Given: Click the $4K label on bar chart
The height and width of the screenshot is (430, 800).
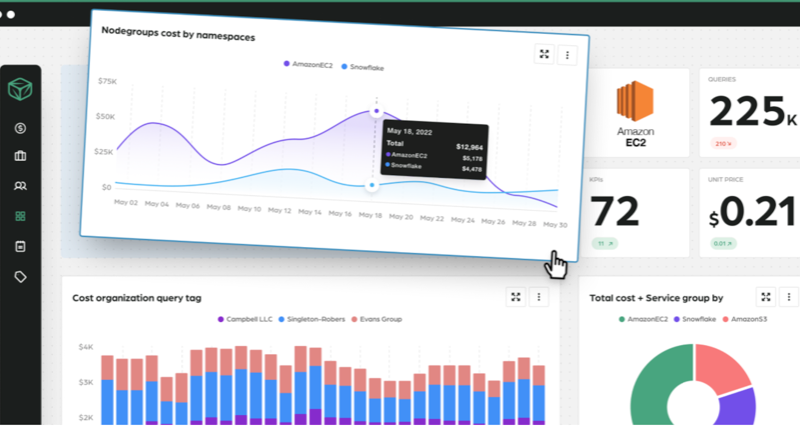Looking at the screenshot, I should 86,347.
